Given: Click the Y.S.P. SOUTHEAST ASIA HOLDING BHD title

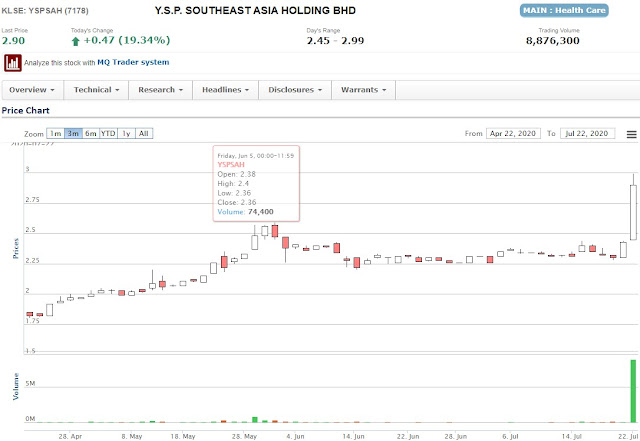Looking at the screenshot, I should [x=255, y=11].
